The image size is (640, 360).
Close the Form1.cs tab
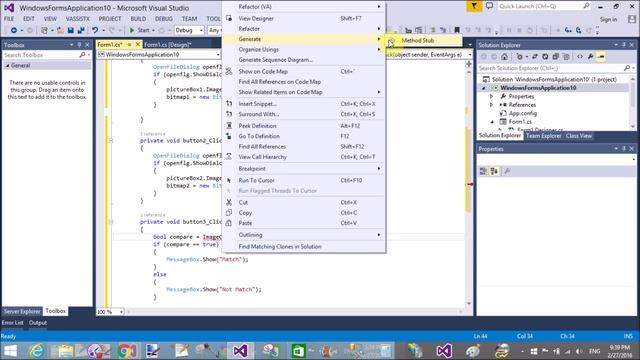[138, 44]
